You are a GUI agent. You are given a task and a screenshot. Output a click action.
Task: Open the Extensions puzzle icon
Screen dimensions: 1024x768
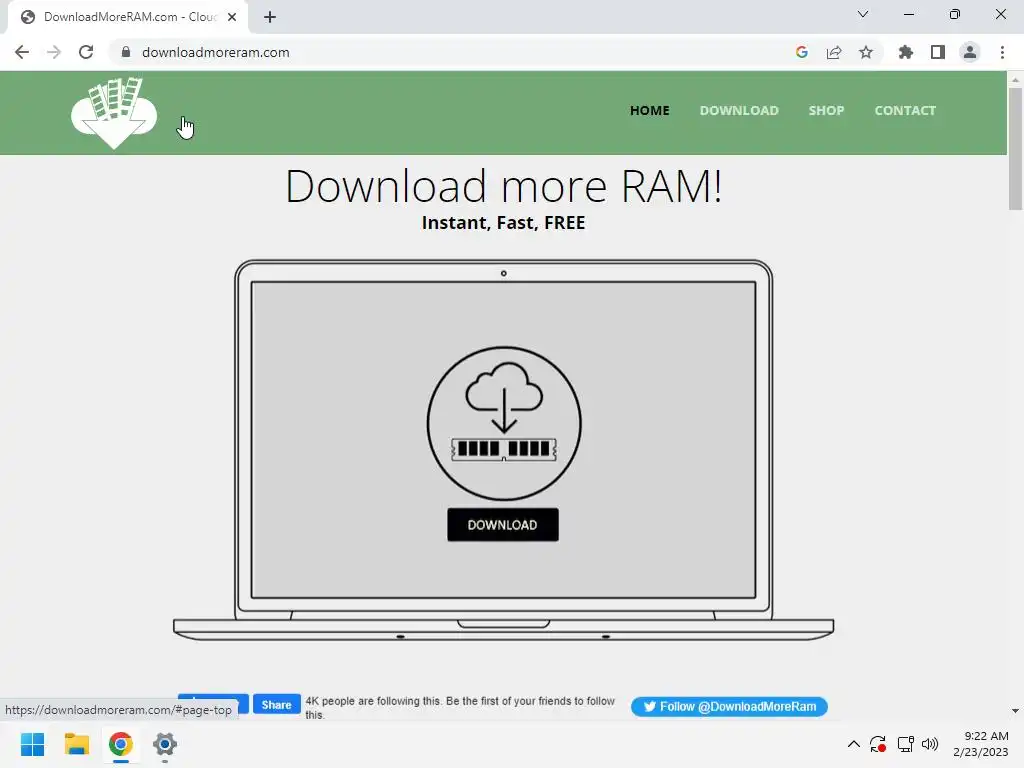click(905, 52)
